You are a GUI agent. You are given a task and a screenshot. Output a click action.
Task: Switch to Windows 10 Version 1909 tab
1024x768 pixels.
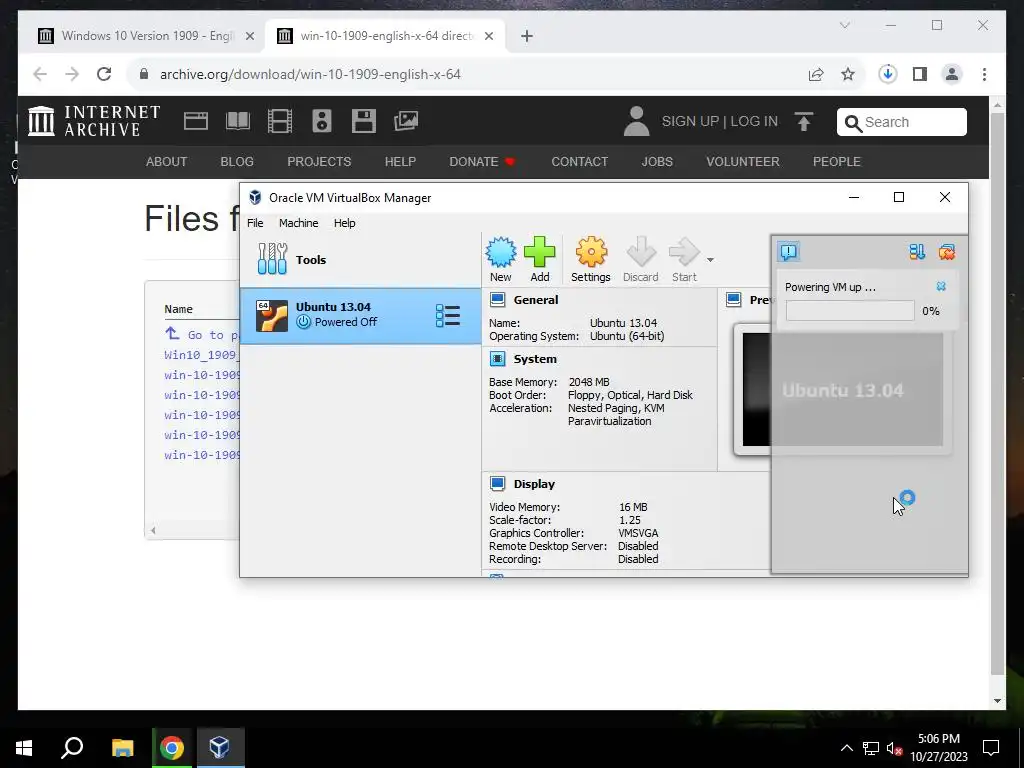click(x=146, y=36)
